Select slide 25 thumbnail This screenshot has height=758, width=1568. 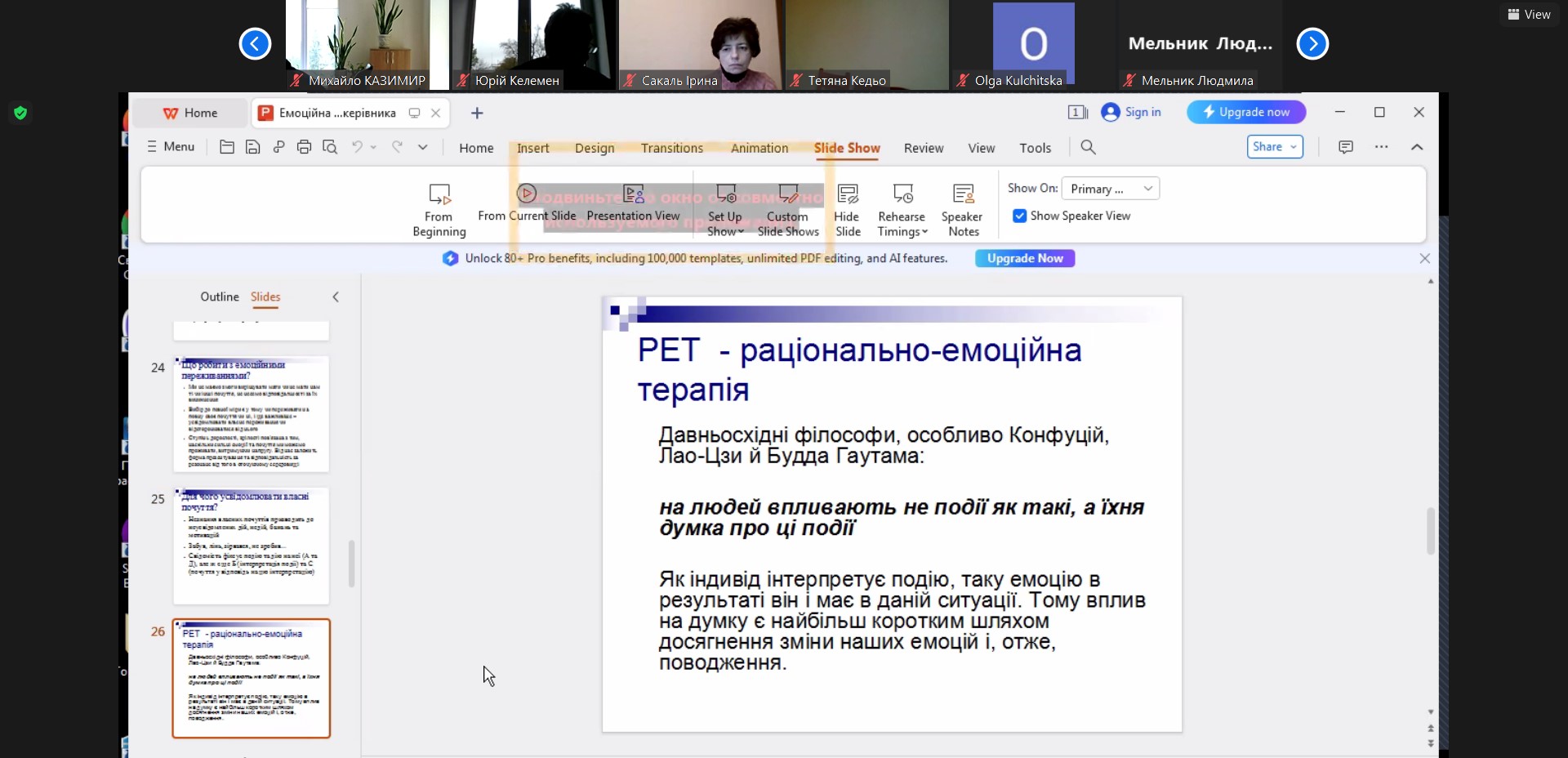pos(251,546)
